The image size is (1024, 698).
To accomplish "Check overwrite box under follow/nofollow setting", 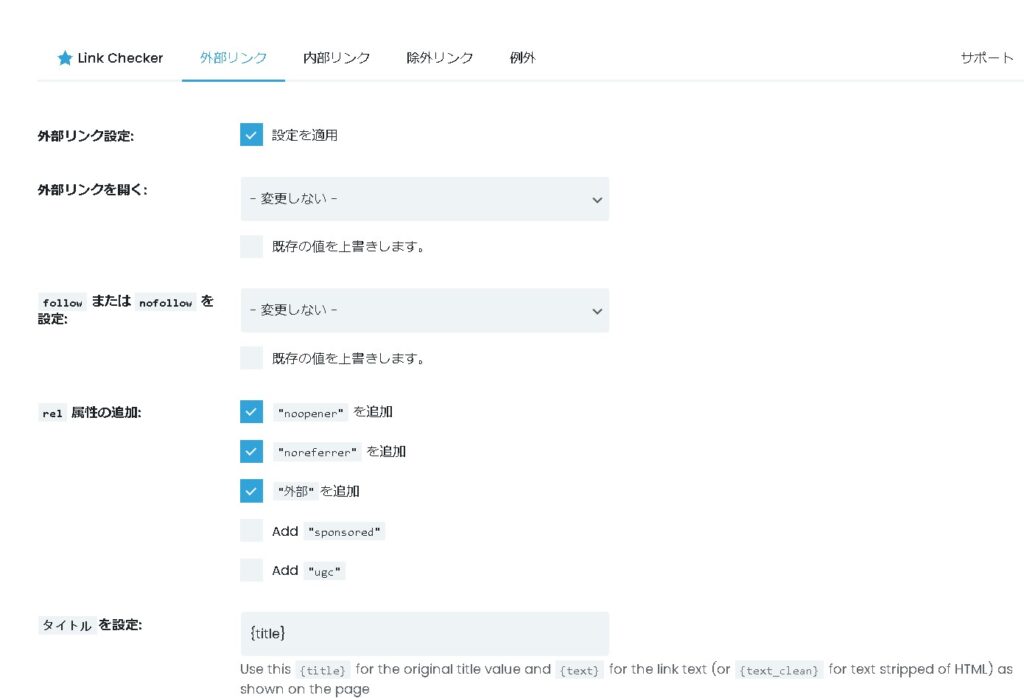I will click(x=251, y=358).
